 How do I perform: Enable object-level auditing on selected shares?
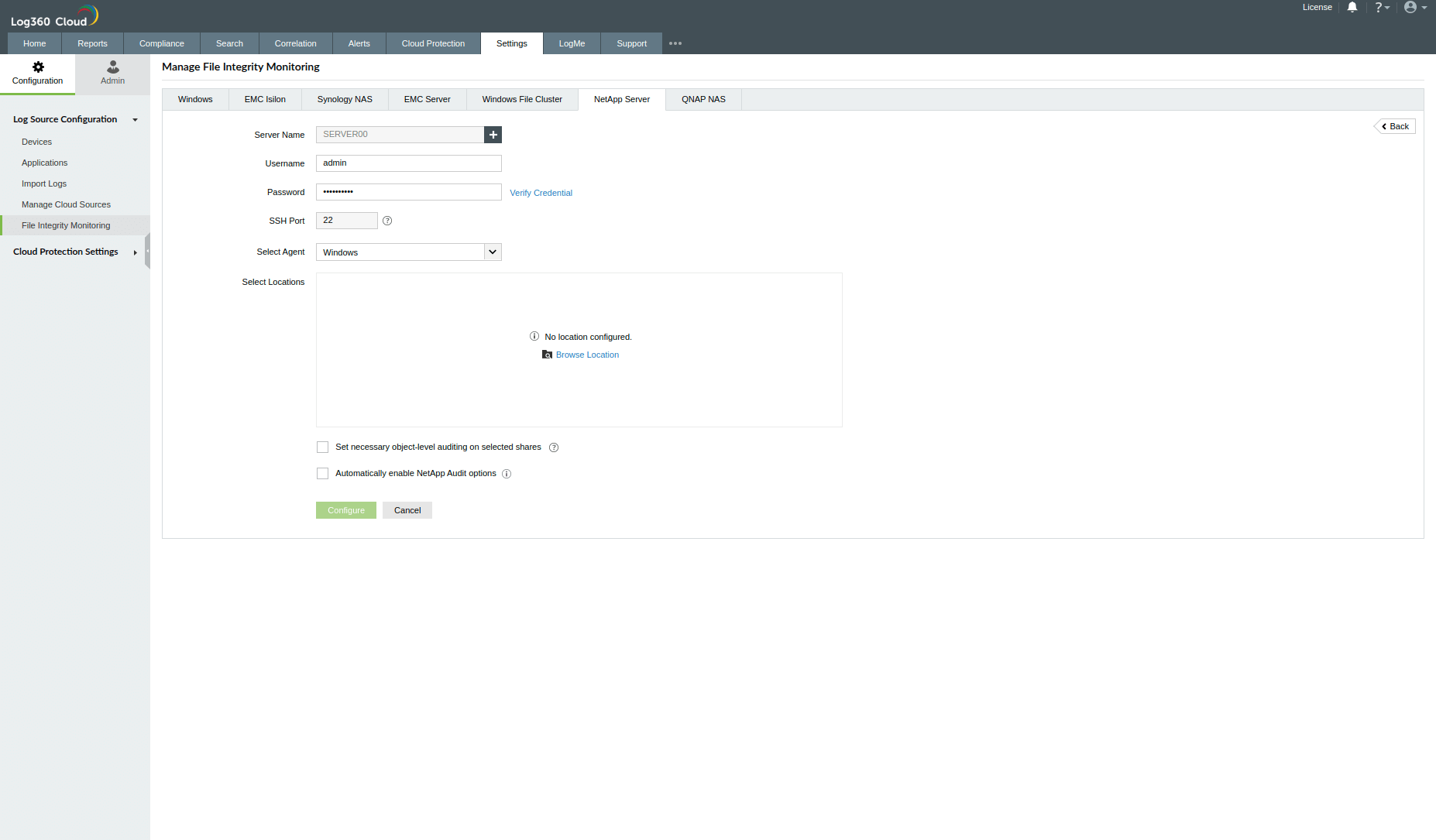pyautogui.click(x=322, y=447)
